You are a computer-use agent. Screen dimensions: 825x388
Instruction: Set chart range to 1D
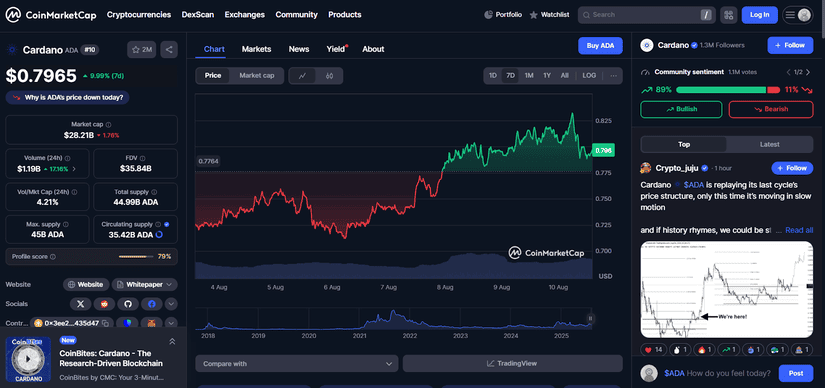(493, 75)
